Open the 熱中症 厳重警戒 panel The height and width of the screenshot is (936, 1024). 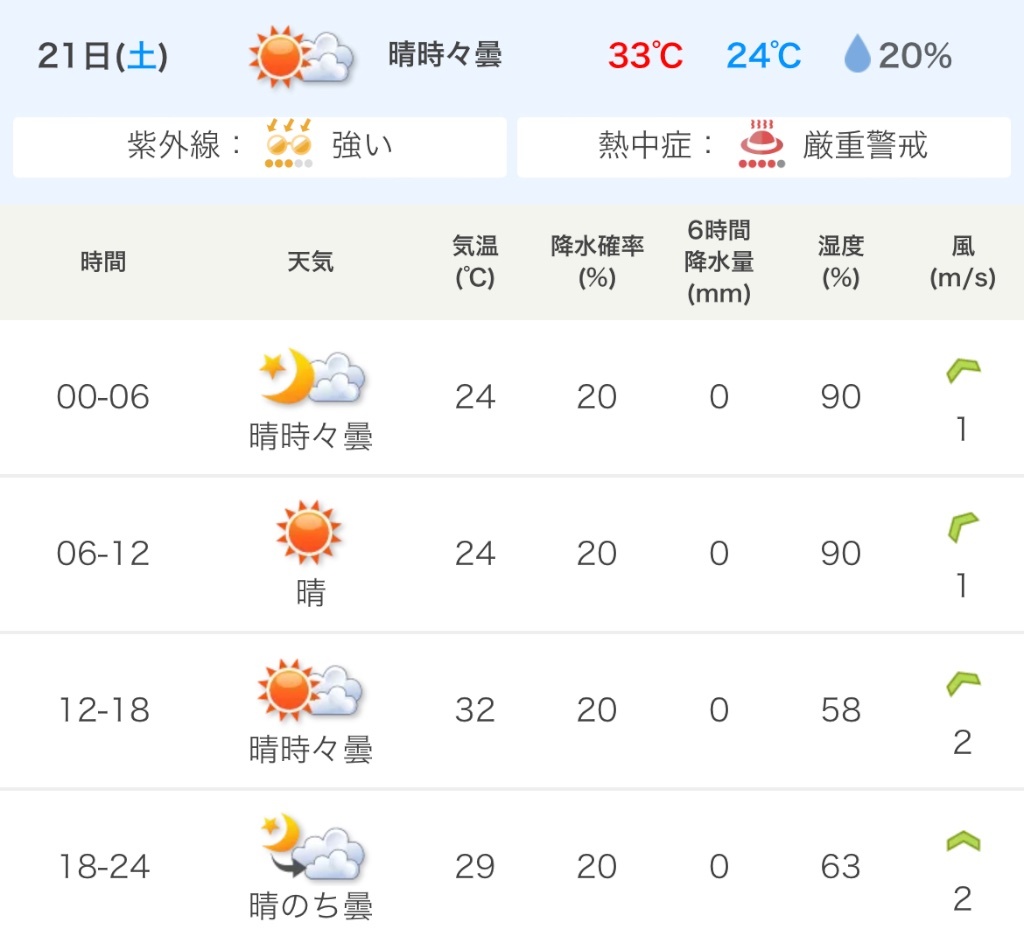(764, 147)
